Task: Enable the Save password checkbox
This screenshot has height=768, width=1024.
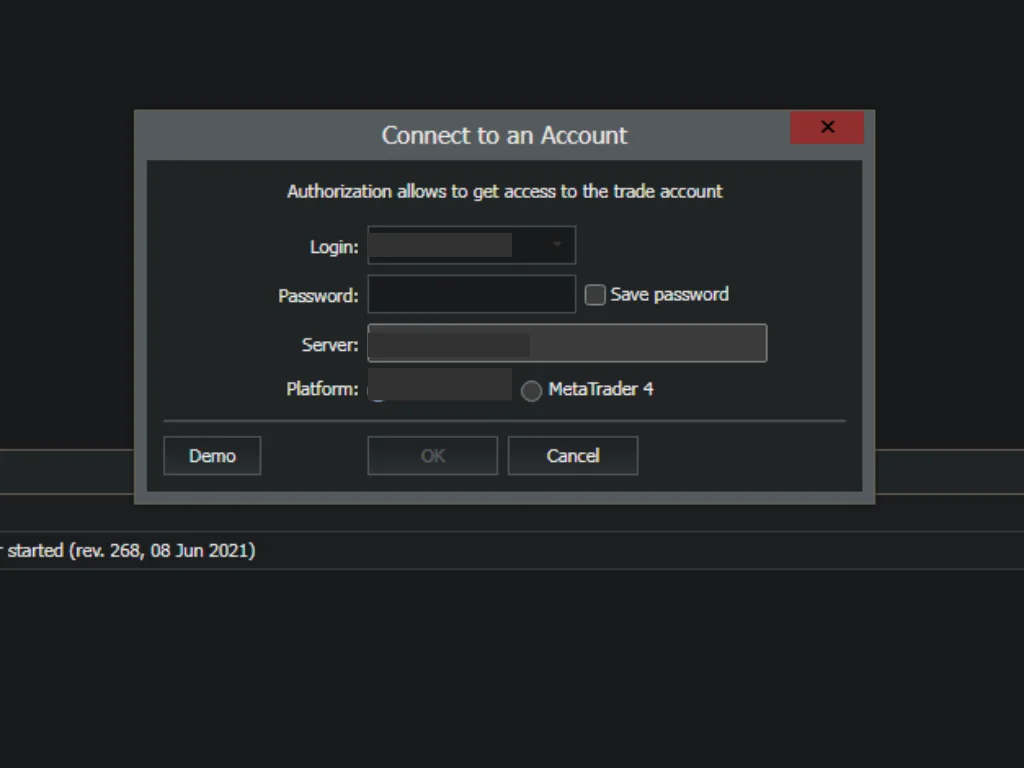Action: 594,294
